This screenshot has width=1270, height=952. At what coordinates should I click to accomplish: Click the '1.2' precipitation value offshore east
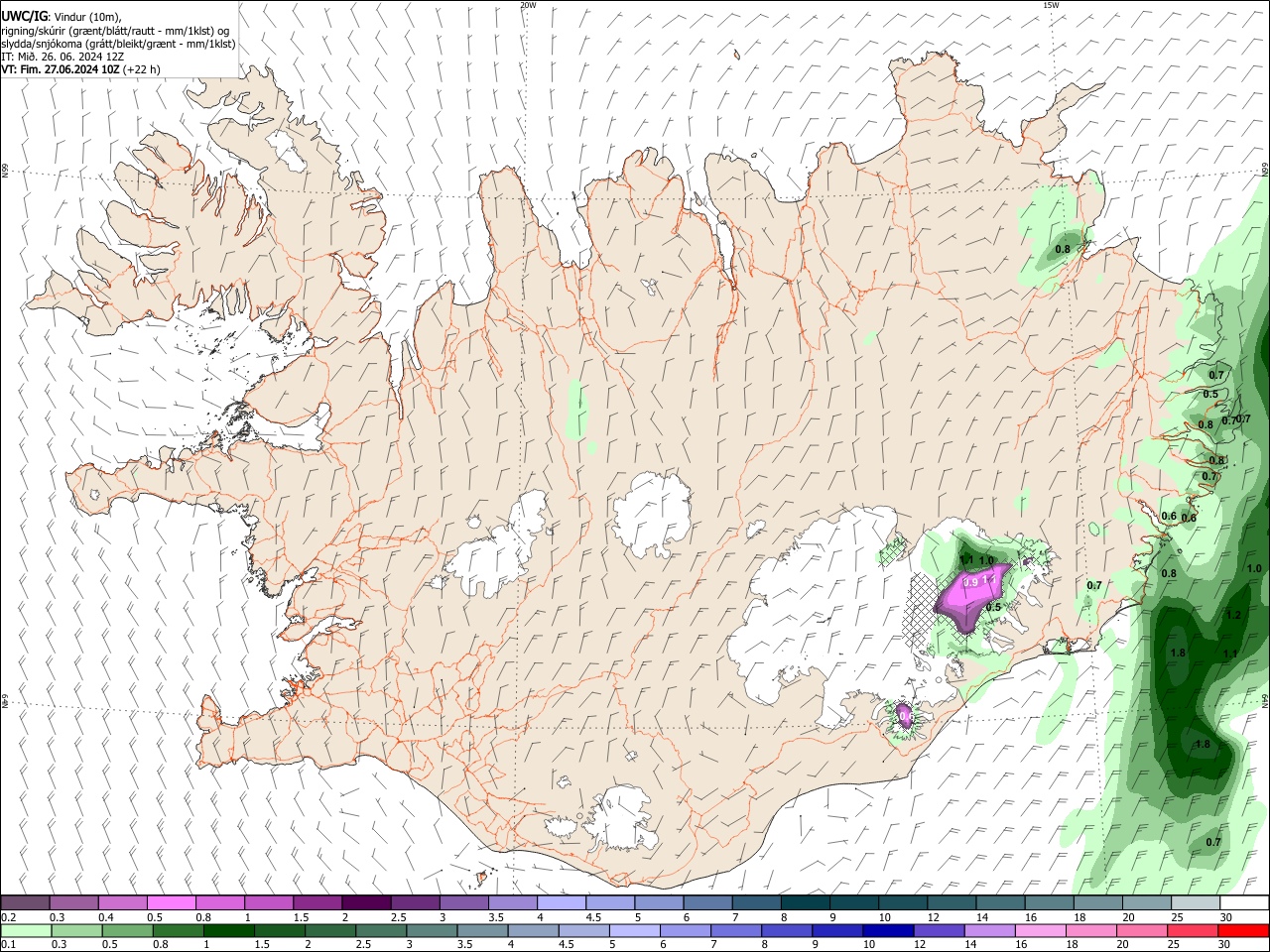1233,615
